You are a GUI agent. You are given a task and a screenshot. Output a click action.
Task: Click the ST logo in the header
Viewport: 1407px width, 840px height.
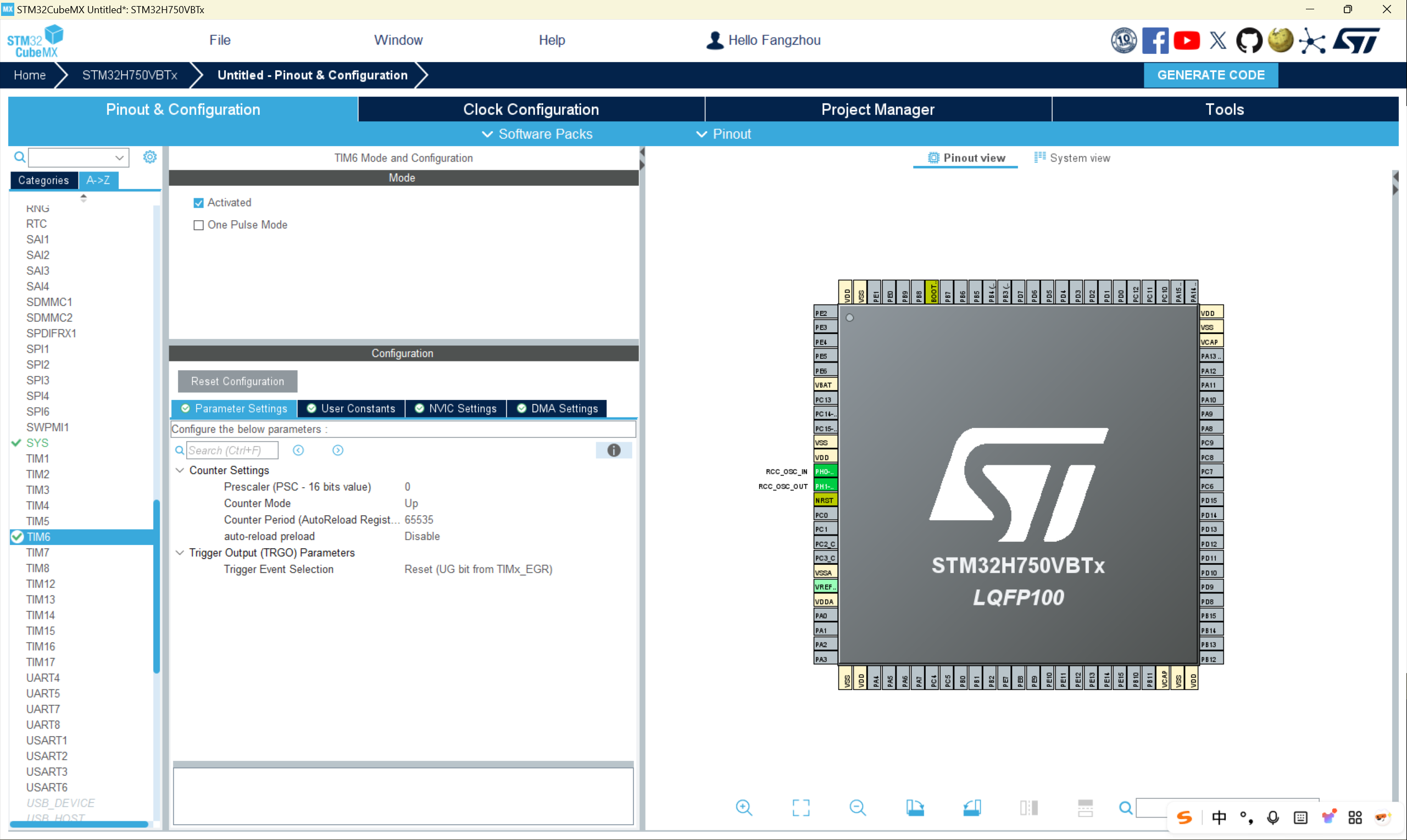click(1356, 41)
